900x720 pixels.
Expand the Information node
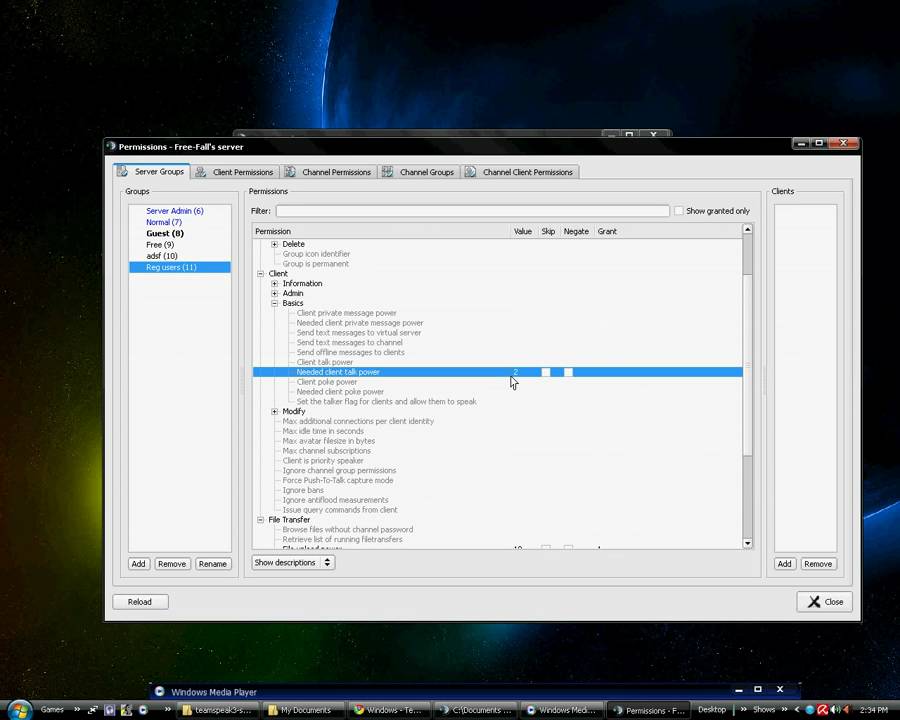[274, 284]
